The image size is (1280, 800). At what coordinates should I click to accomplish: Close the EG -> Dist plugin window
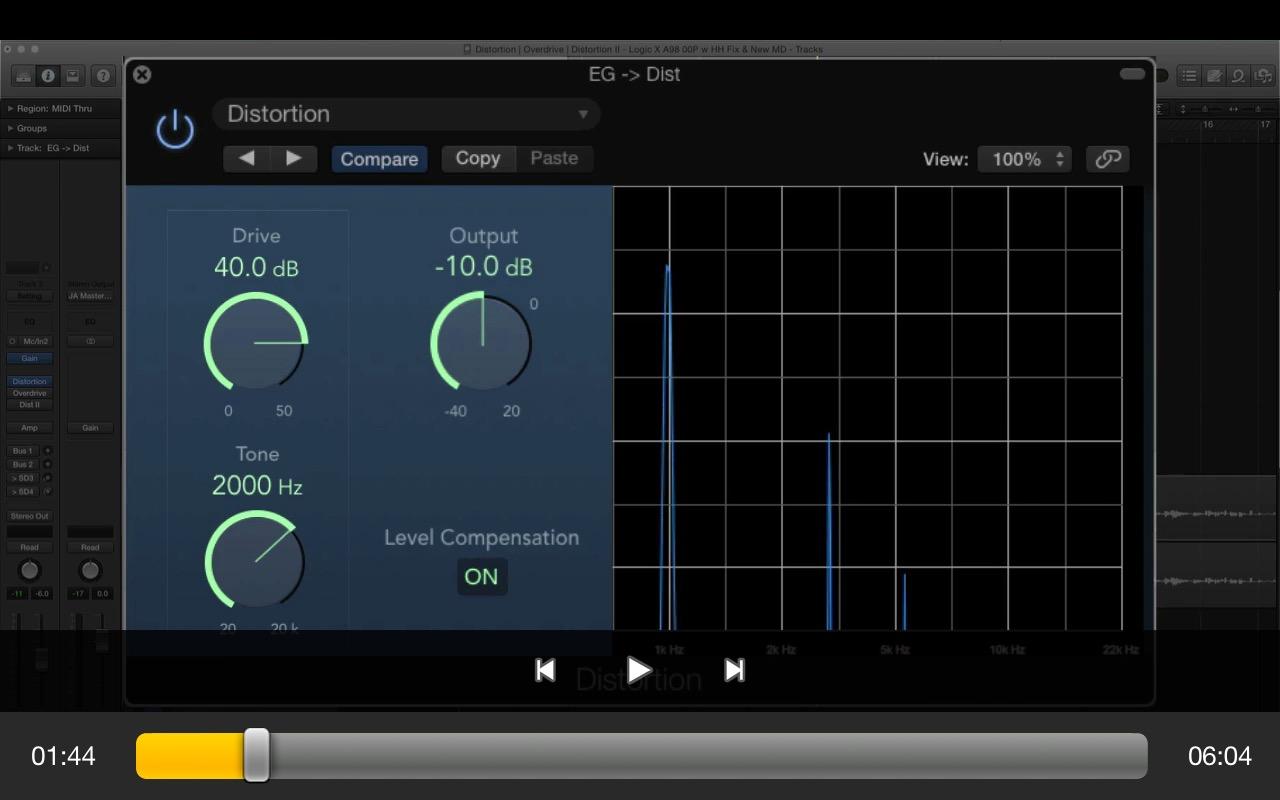[x=142, y=74]
